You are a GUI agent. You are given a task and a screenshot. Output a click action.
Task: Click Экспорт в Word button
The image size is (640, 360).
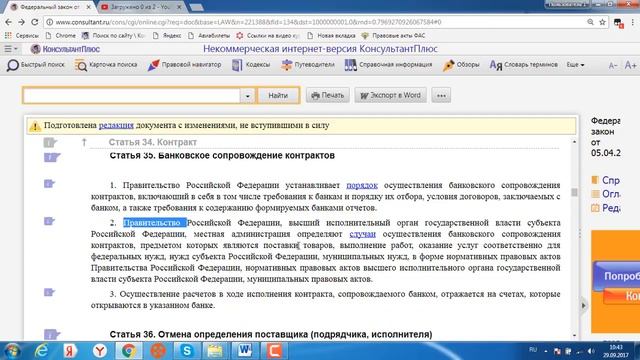(x=390, y=96)
